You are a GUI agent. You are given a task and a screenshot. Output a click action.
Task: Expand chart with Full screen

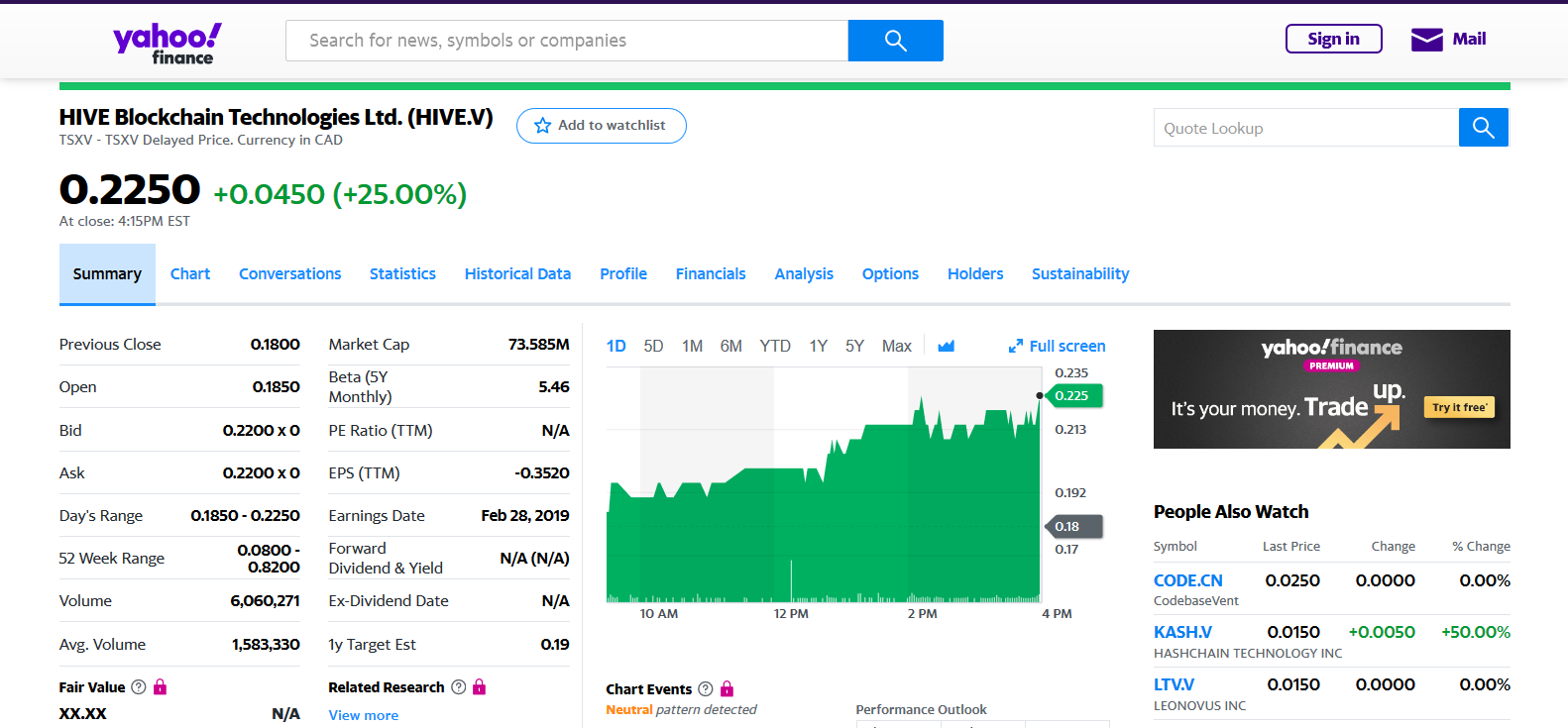[x=1057, y=346]
